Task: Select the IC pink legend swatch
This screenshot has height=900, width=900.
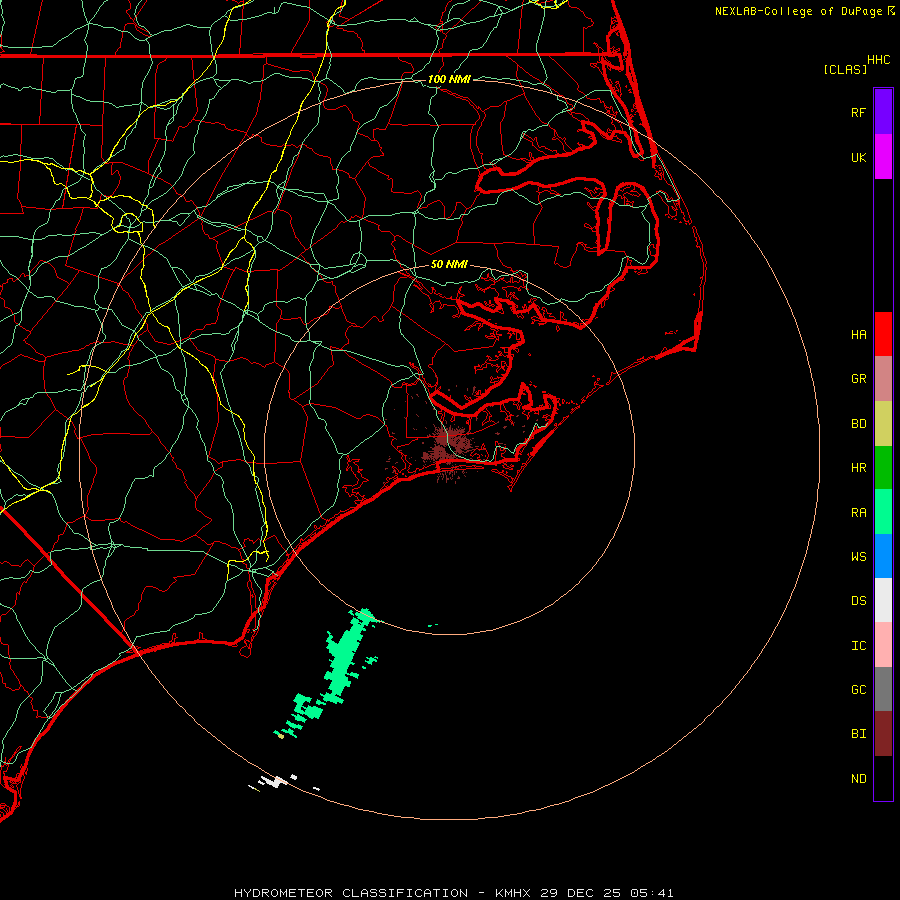Action: [x=883, y=645]
